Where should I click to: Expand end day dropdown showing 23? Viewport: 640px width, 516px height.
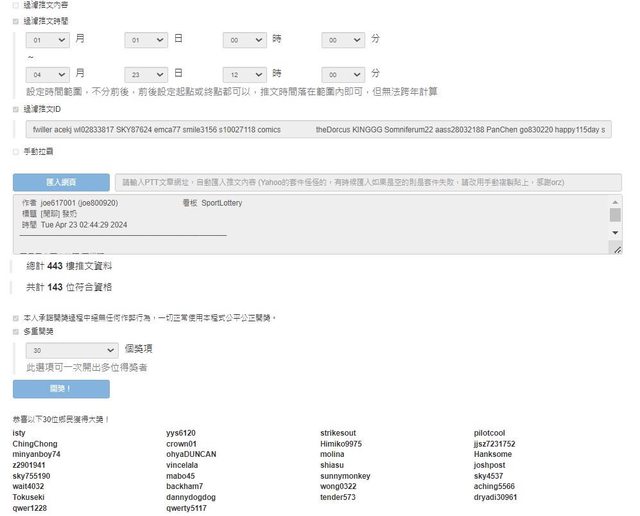(146, 74)
